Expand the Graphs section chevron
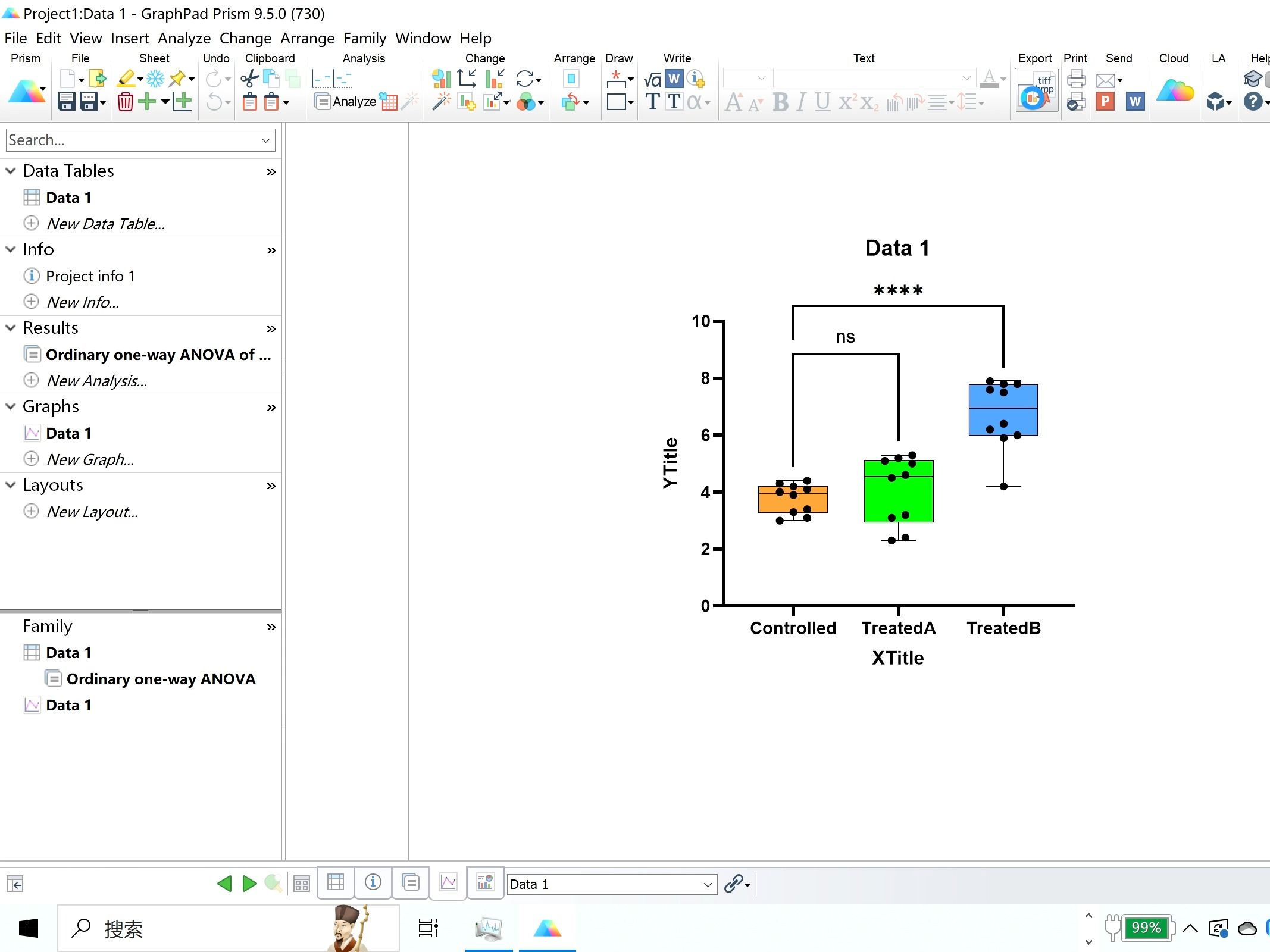The height and width of the screenshot is (952, 1270). tap(10, 406)
